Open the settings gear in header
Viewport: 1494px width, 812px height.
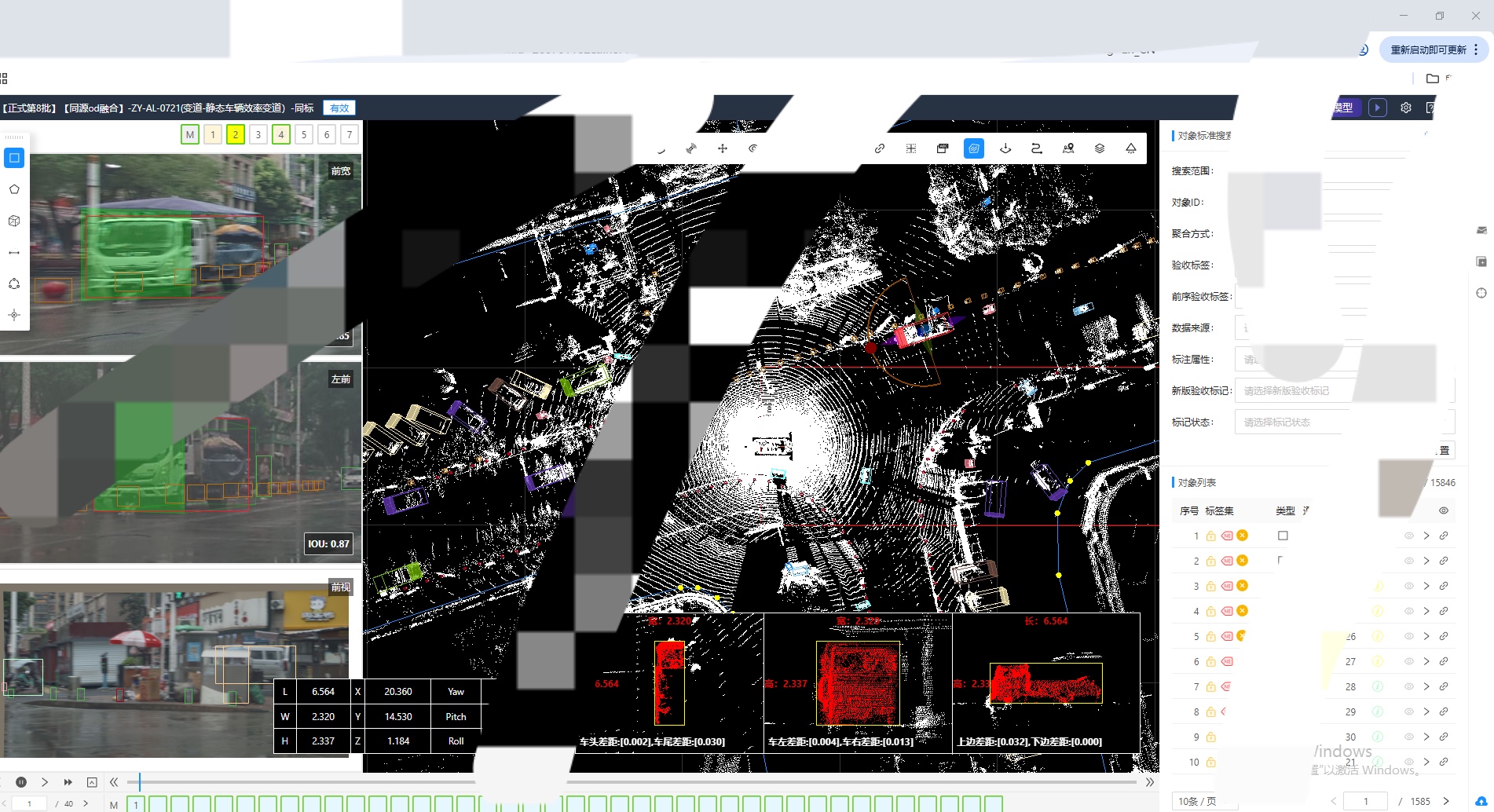1406,108
